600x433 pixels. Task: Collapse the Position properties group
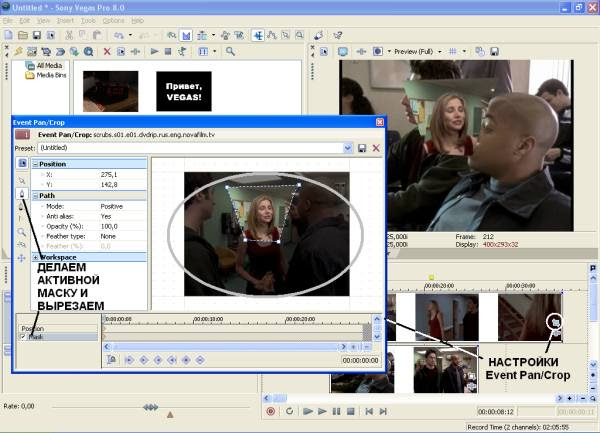click(x=35, y=164)
